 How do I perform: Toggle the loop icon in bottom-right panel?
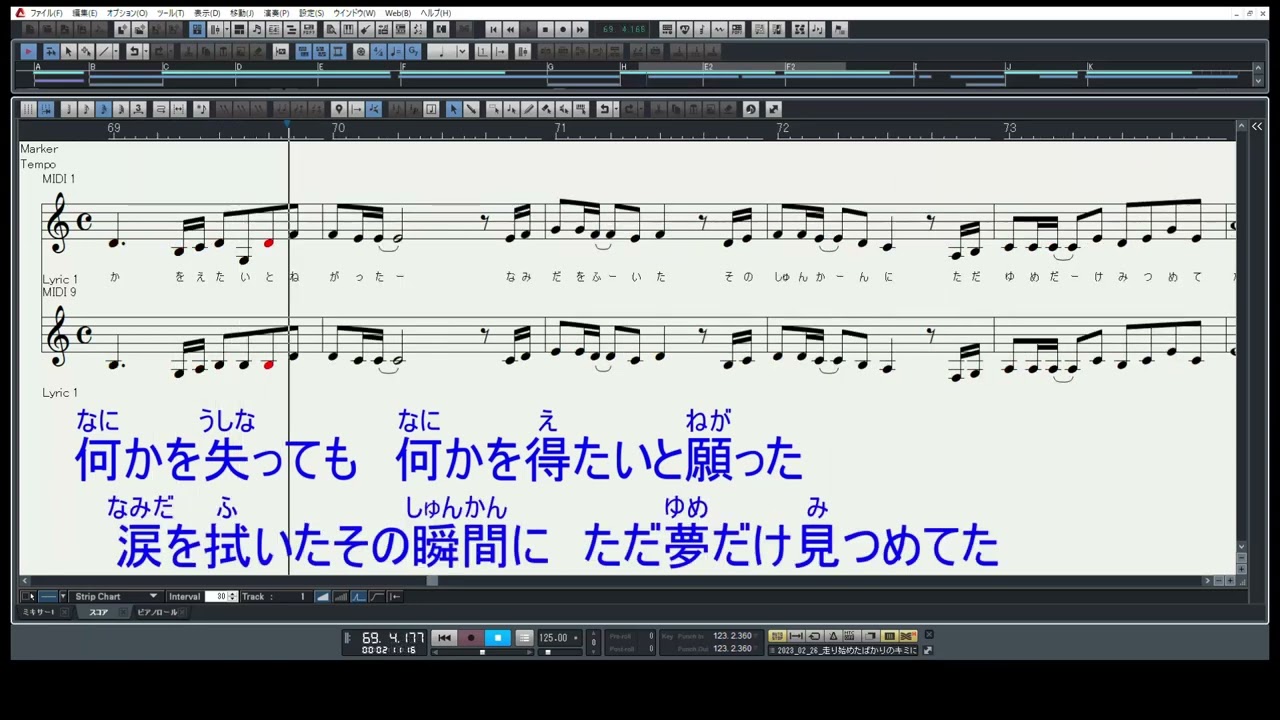(x=816, y=636)
